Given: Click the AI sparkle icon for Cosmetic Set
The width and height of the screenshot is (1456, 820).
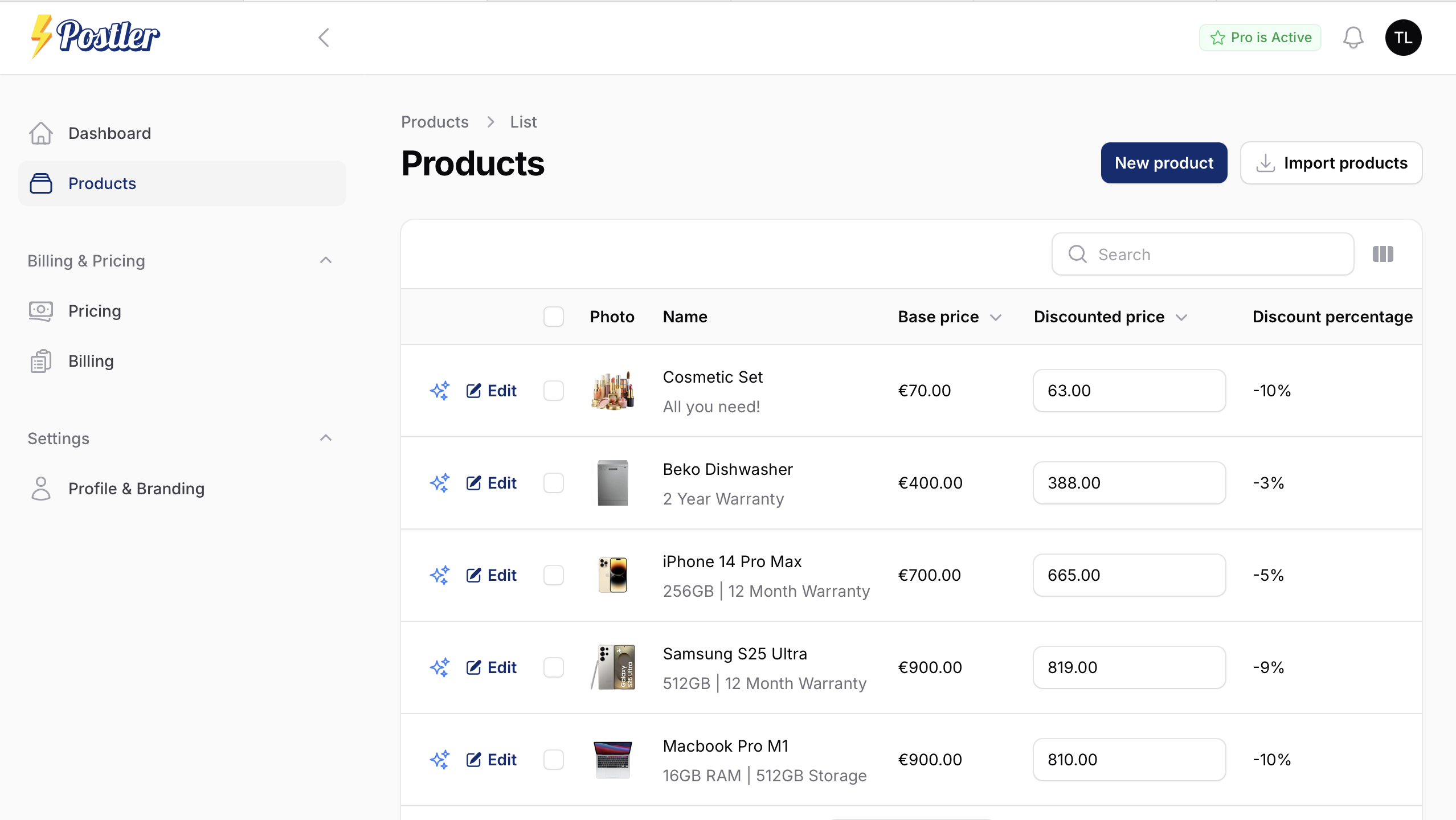Looking at the screenshot, I should pos(439,391).
